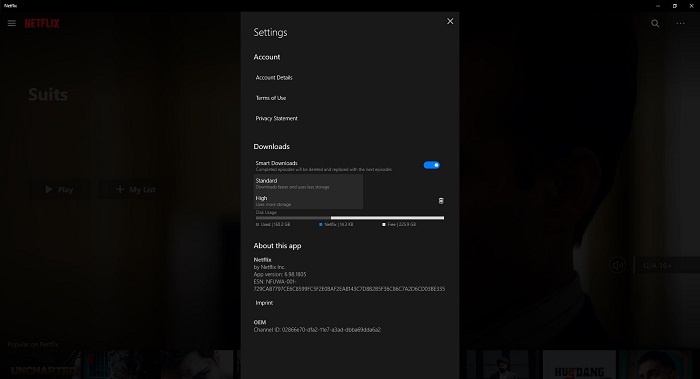Toggle the Smart Downloads switch
700x379 pixels.
pyautogui.click(x=431, y=165)
